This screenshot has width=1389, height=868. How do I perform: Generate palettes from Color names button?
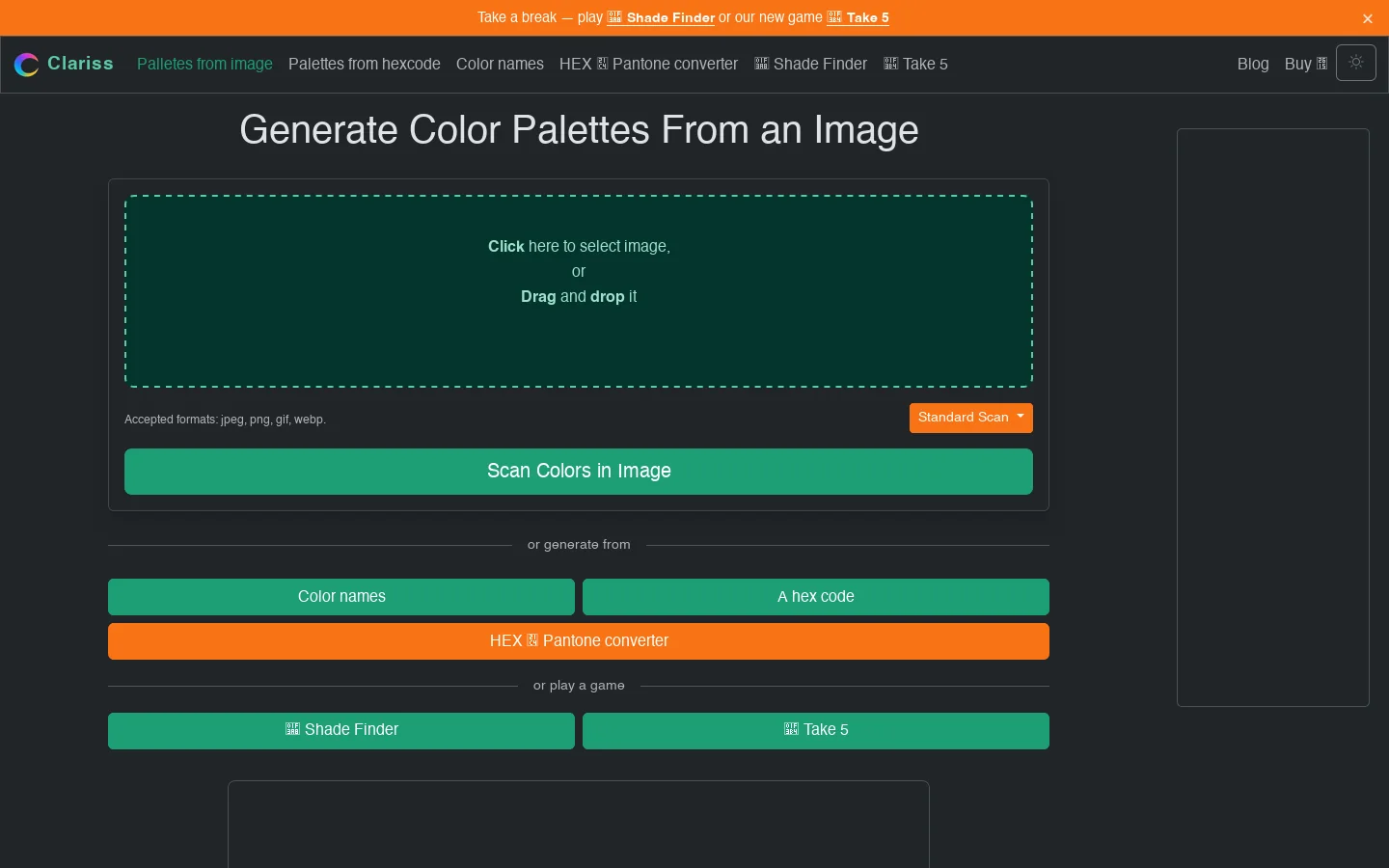341,597
